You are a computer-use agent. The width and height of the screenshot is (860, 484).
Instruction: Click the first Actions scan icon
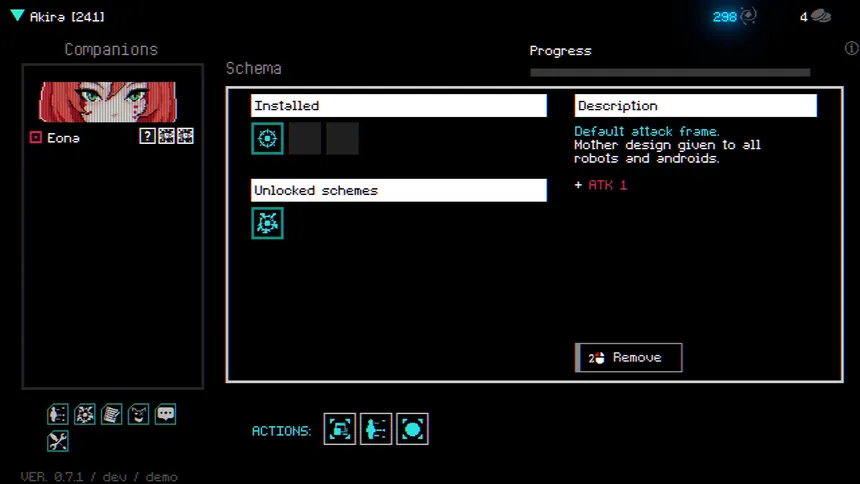(340, 429)
